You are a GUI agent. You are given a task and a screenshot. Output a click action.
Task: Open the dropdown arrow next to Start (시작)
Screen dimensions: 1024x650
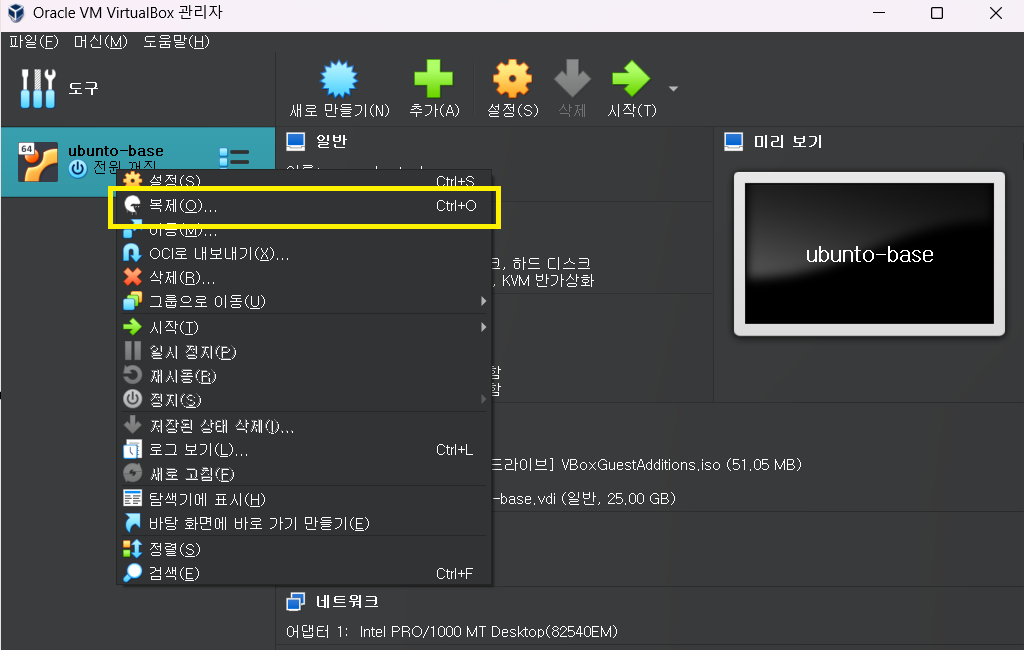click(x=673, y=88)
